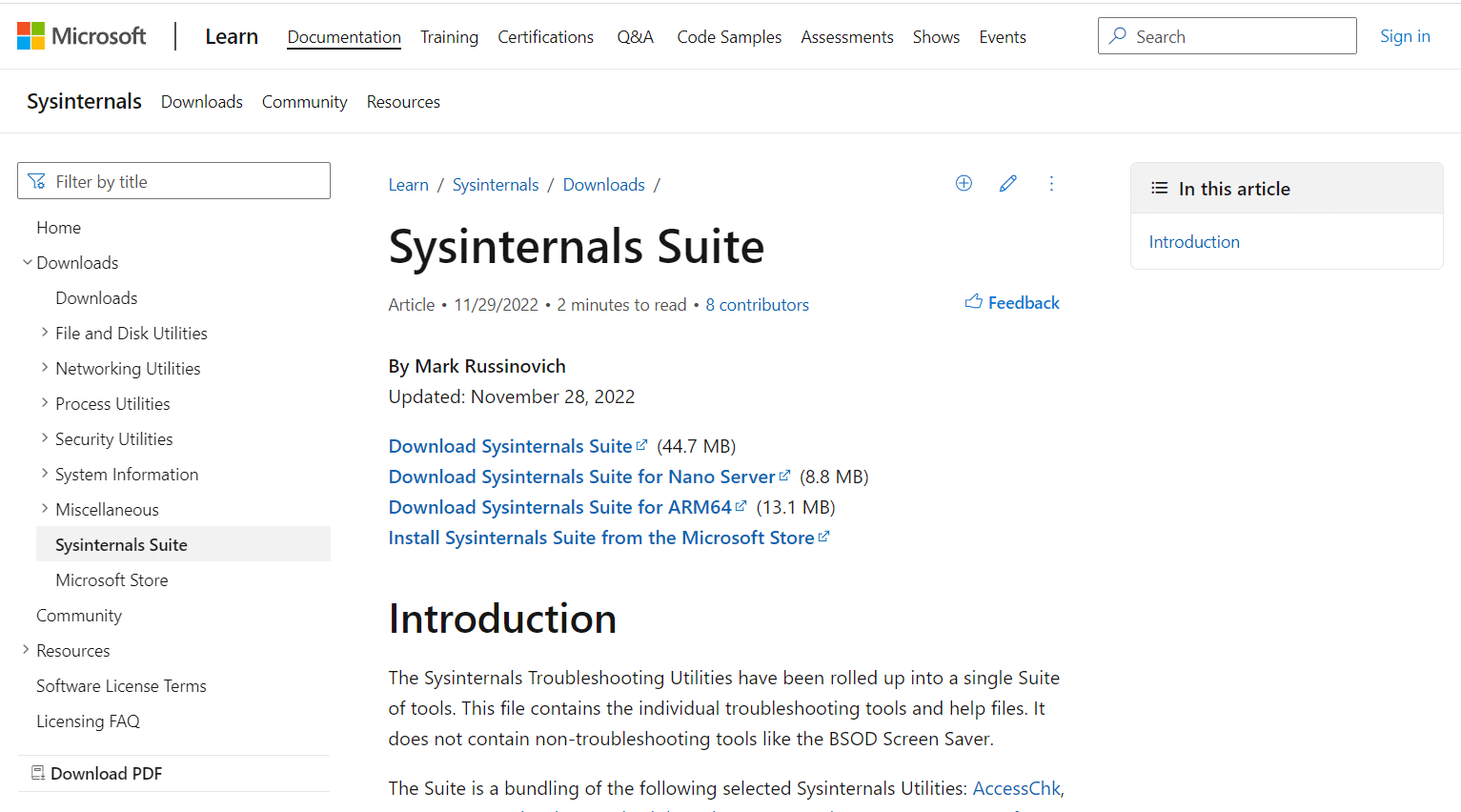The width and height of the screenshot is (1461, 812).
Task: Open the Training nav item
Action: 449,36
